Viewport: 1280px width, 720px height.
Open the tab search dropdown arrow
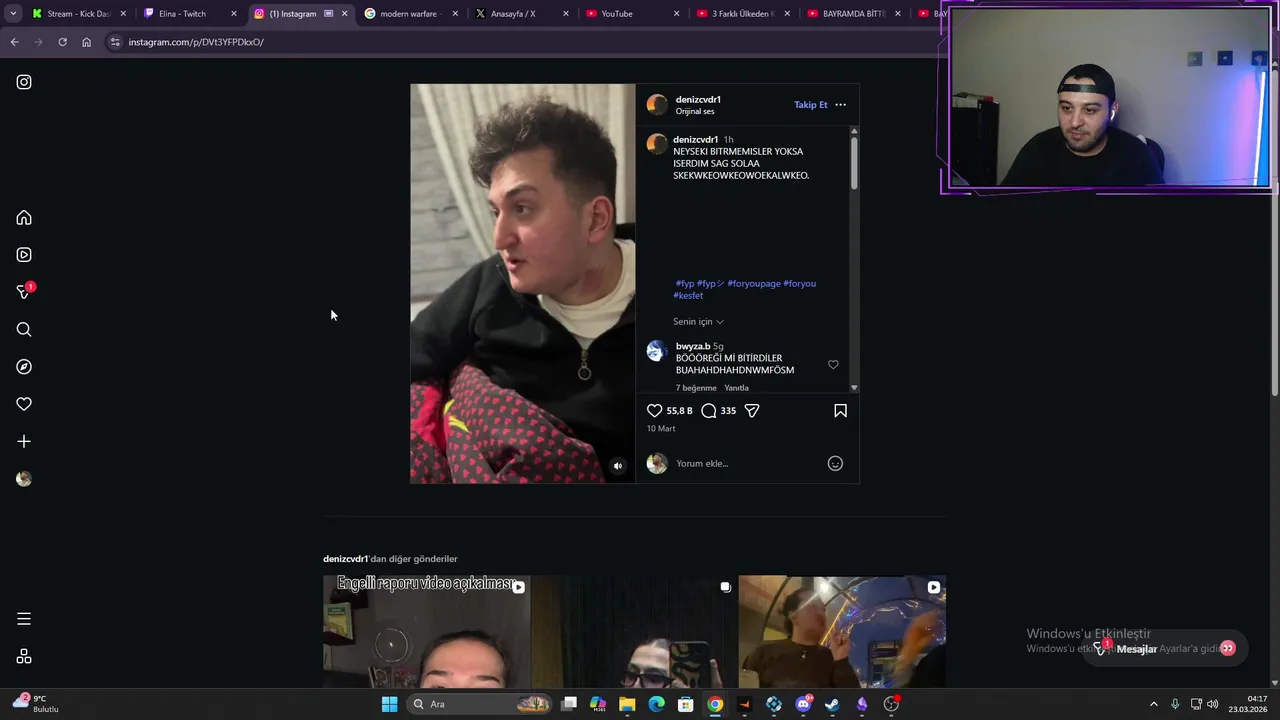(13, 14)
